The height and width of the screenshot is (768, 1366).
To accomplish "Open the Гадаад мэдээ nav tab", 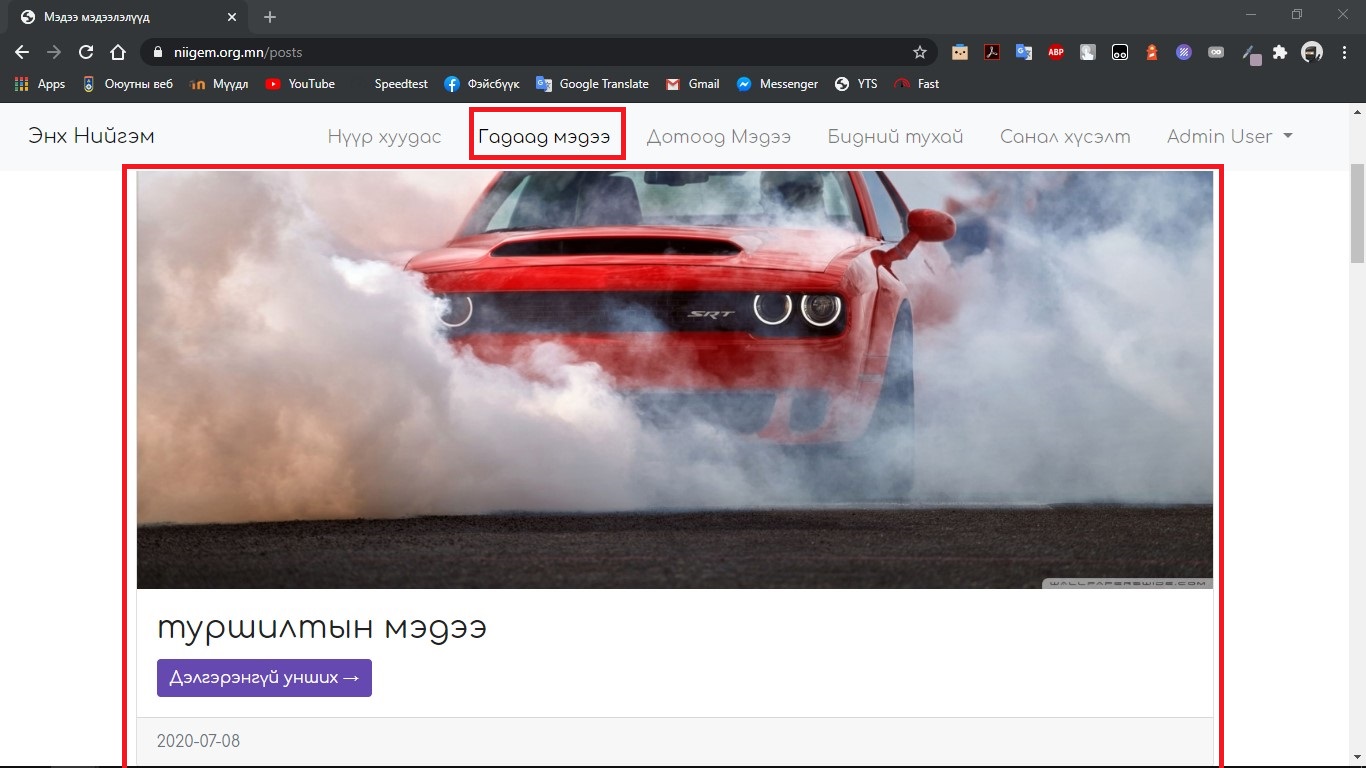I will (544, 137).
